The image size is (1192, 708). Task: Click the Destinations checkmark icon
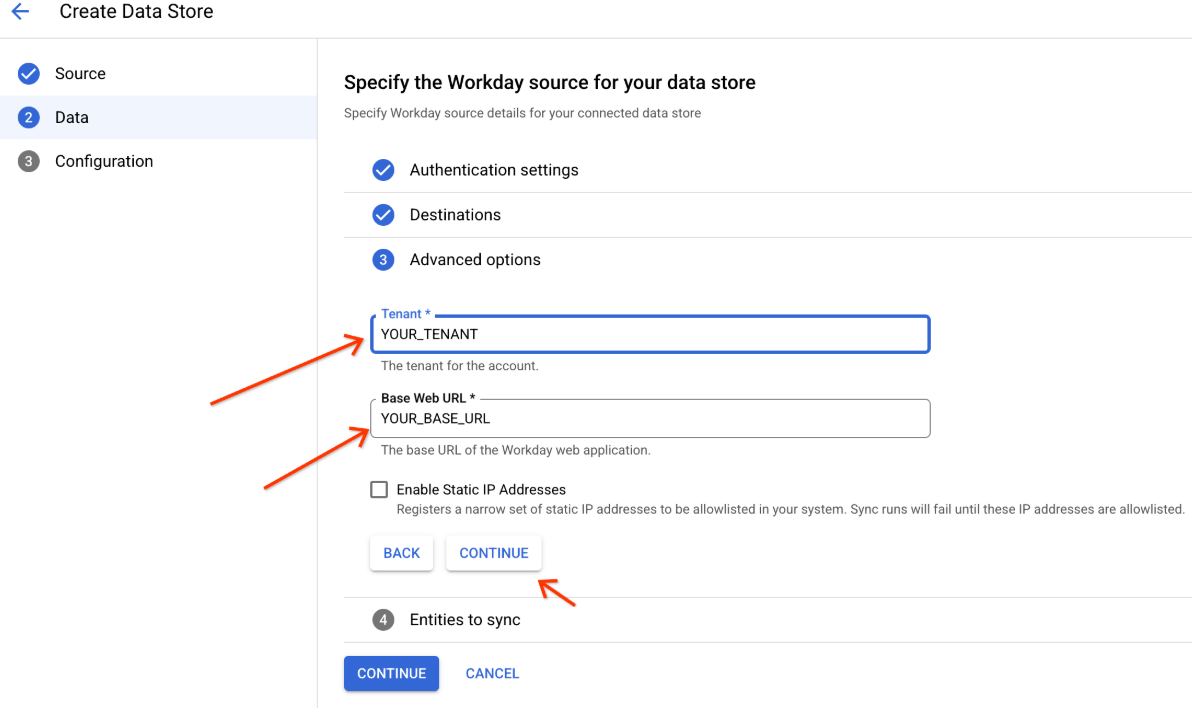tap(383, 215)
